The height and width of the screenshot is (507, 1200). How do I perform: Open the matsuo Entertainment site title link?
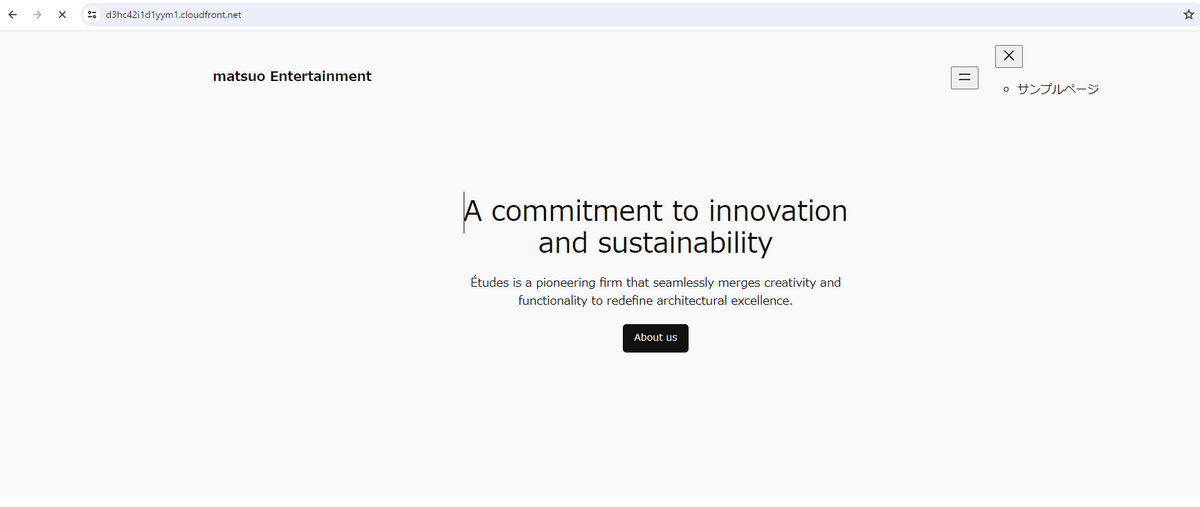pyautogui.click(x=292, y=76)
